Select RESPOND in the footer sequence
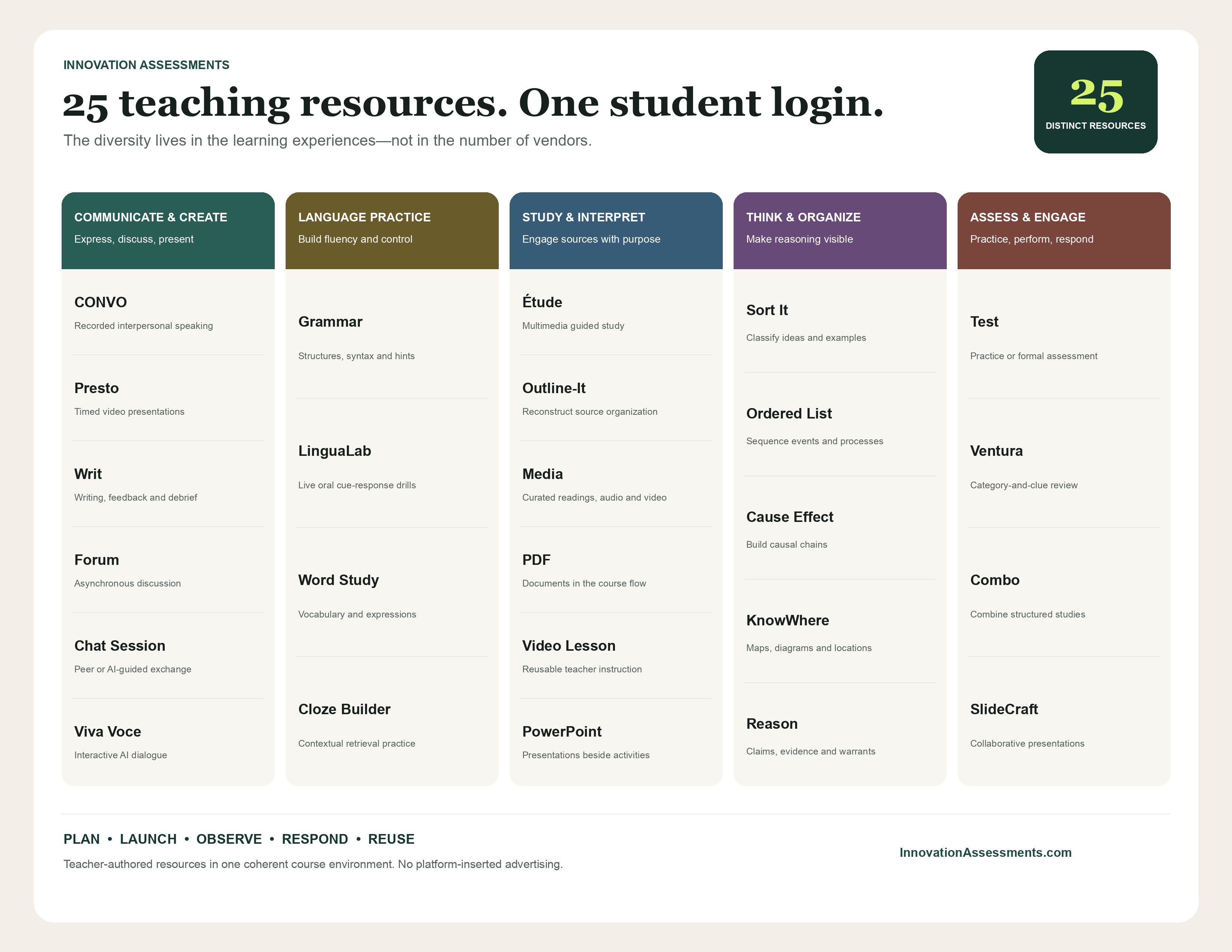The width and height of the screenshot is (1232, 952). click(x=315, y=839)
